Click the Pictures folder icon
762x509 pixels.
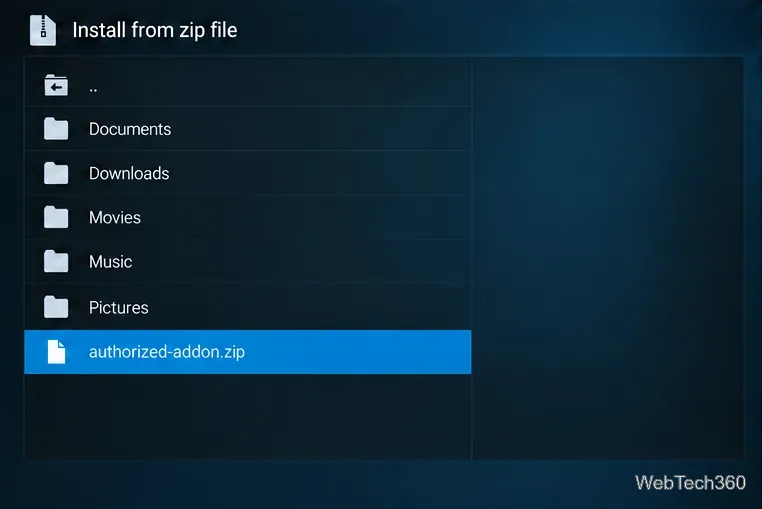[56, 307]
